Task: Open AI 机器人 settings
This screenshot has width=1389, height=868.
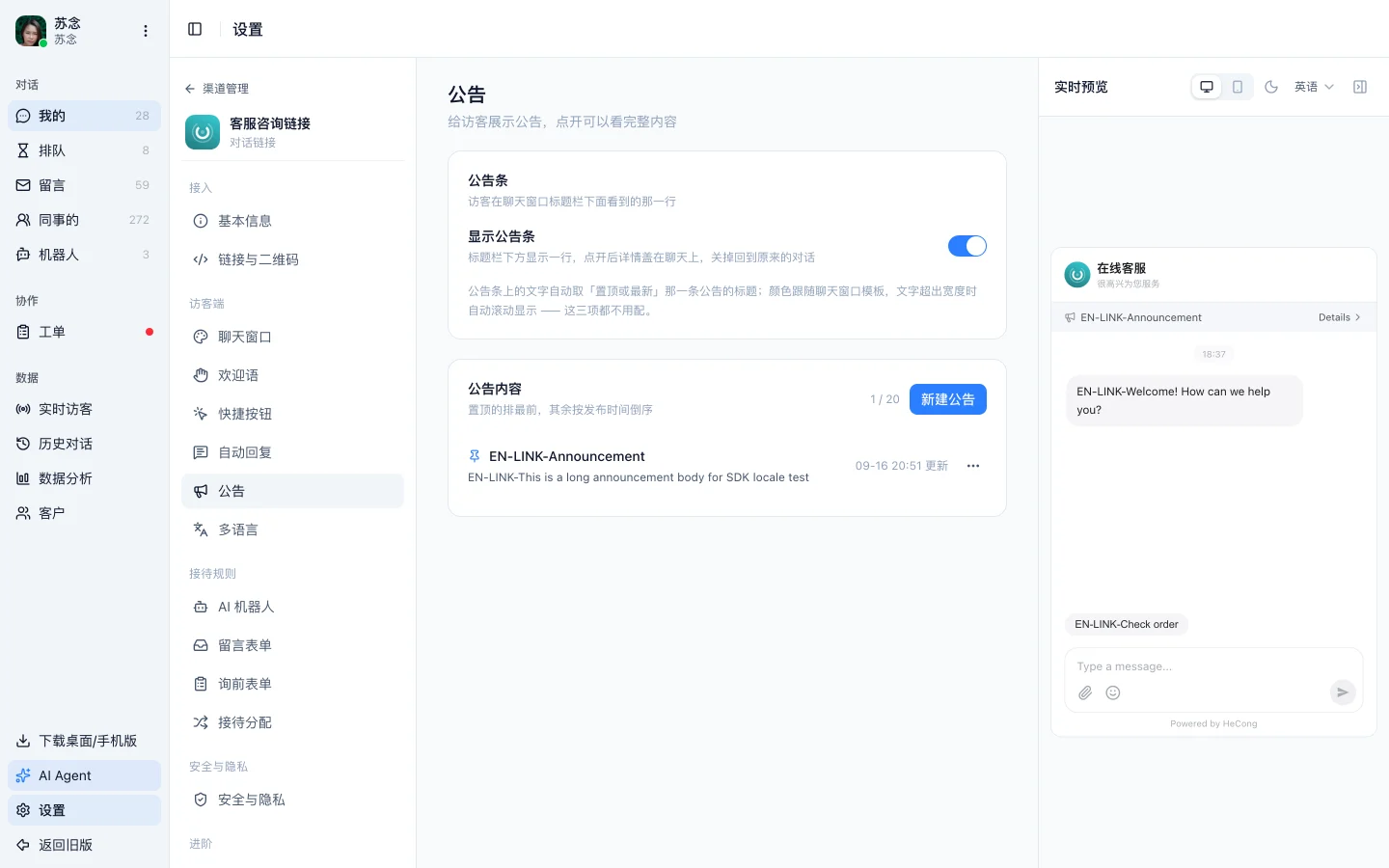Action: pyautogui.click(x=292, y=607)
